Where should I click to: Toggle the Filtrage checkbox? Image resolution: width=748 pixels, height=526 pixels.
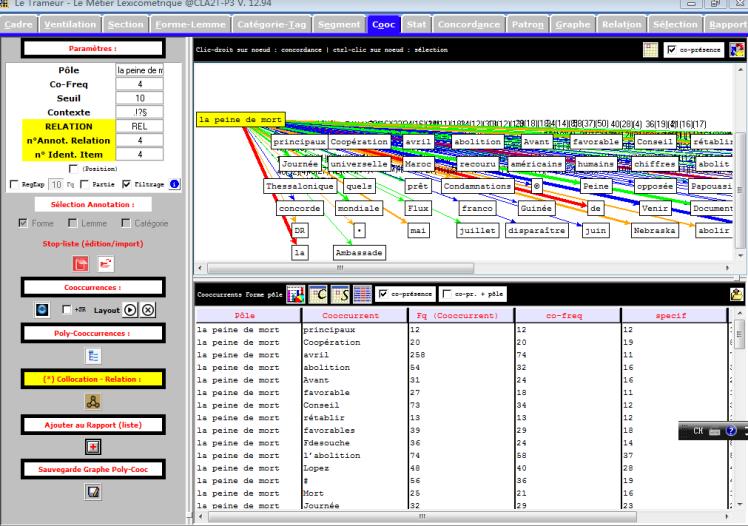[x=126, y=184]
